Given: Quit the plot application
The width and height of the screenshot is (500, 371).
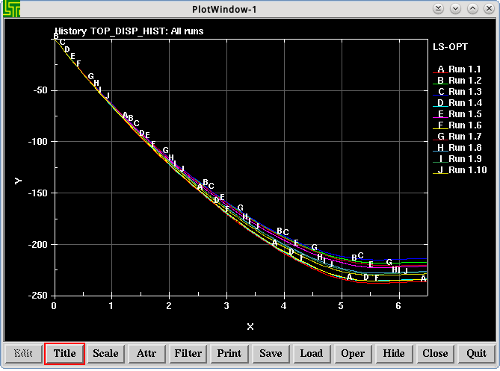Looking at the screenshot, I should coord(476,353).
